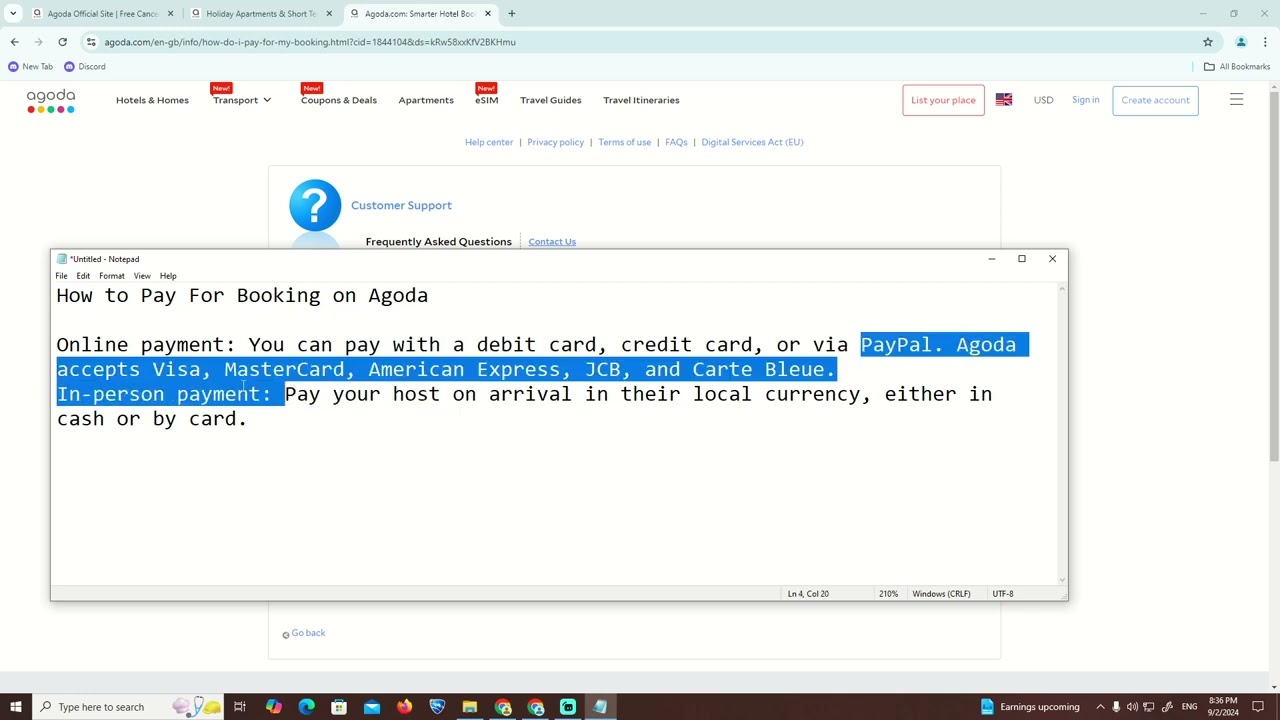Click Notepad's vertical scrollbar
The height and width of the screenshot is (720, 1280).
(x=1062, y=433)
